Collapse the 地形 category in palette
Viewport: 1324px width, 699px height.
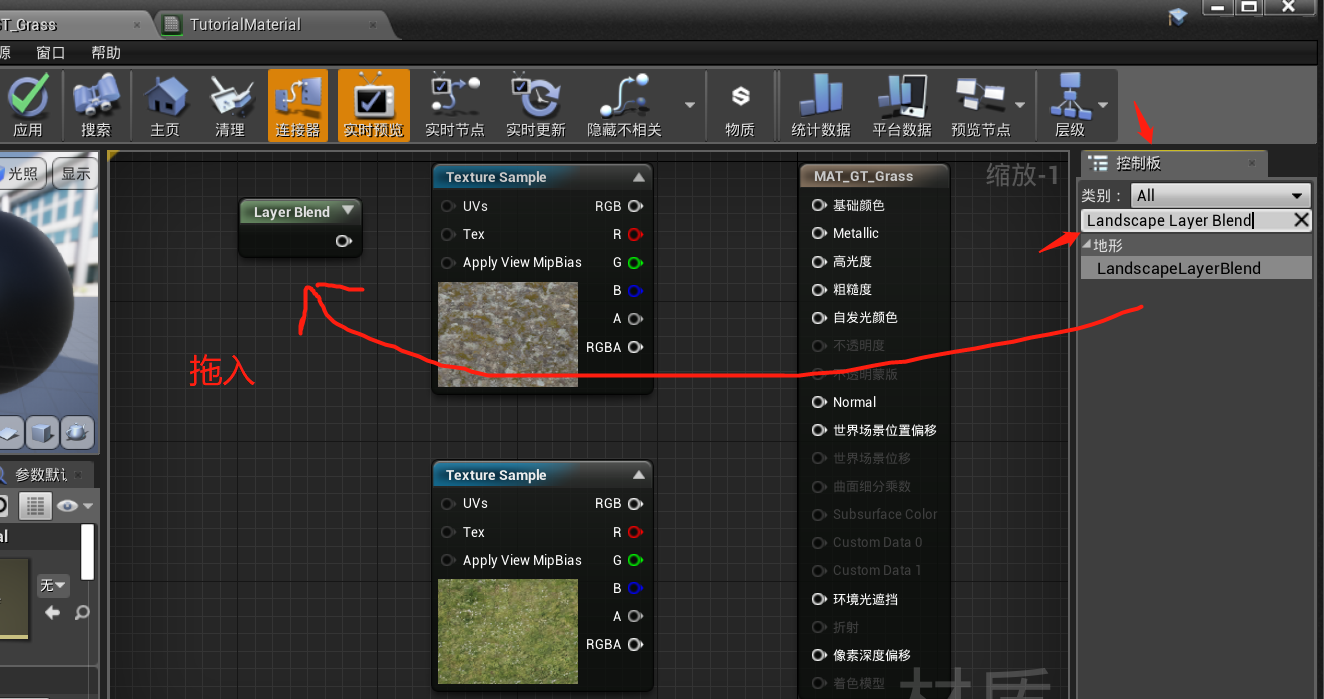(x=1085, y=243)
